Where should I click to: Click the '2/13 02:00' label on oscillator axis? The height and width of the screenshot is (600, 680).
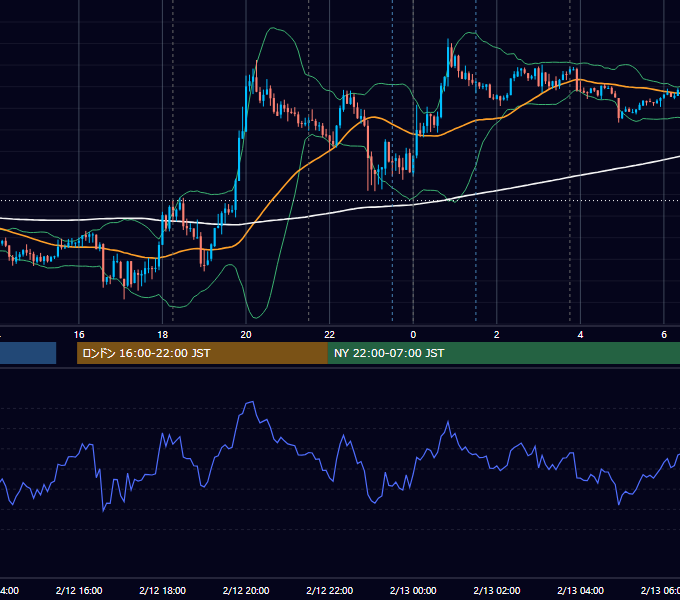[497, 590]
